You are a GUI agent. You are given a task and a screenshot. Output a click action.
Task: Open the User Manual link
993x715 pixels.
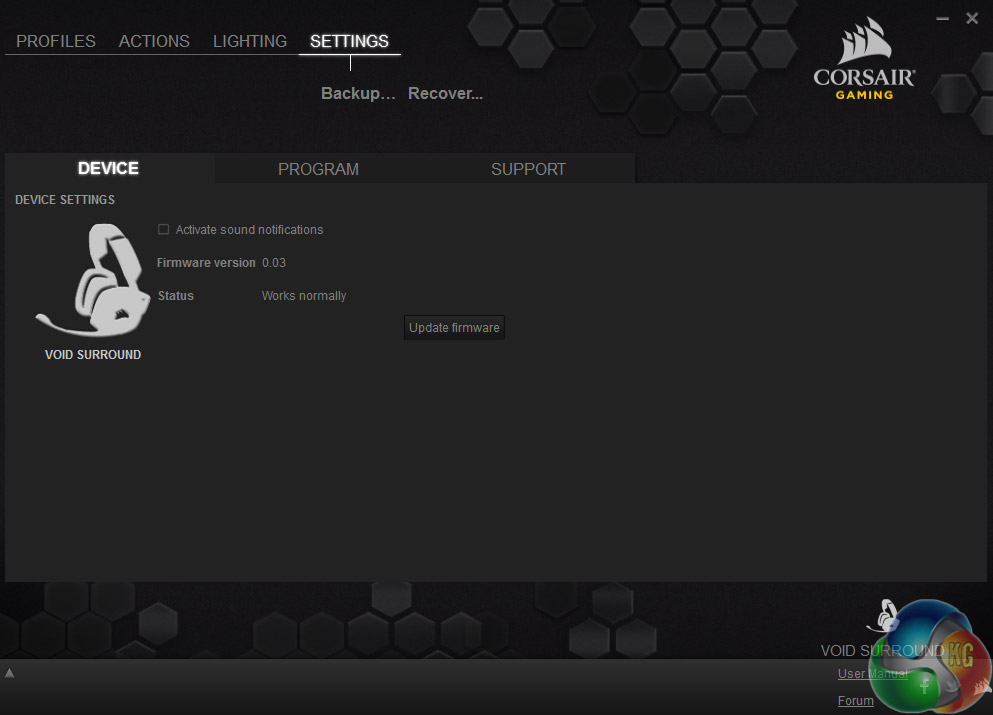(x=873, y=673)
